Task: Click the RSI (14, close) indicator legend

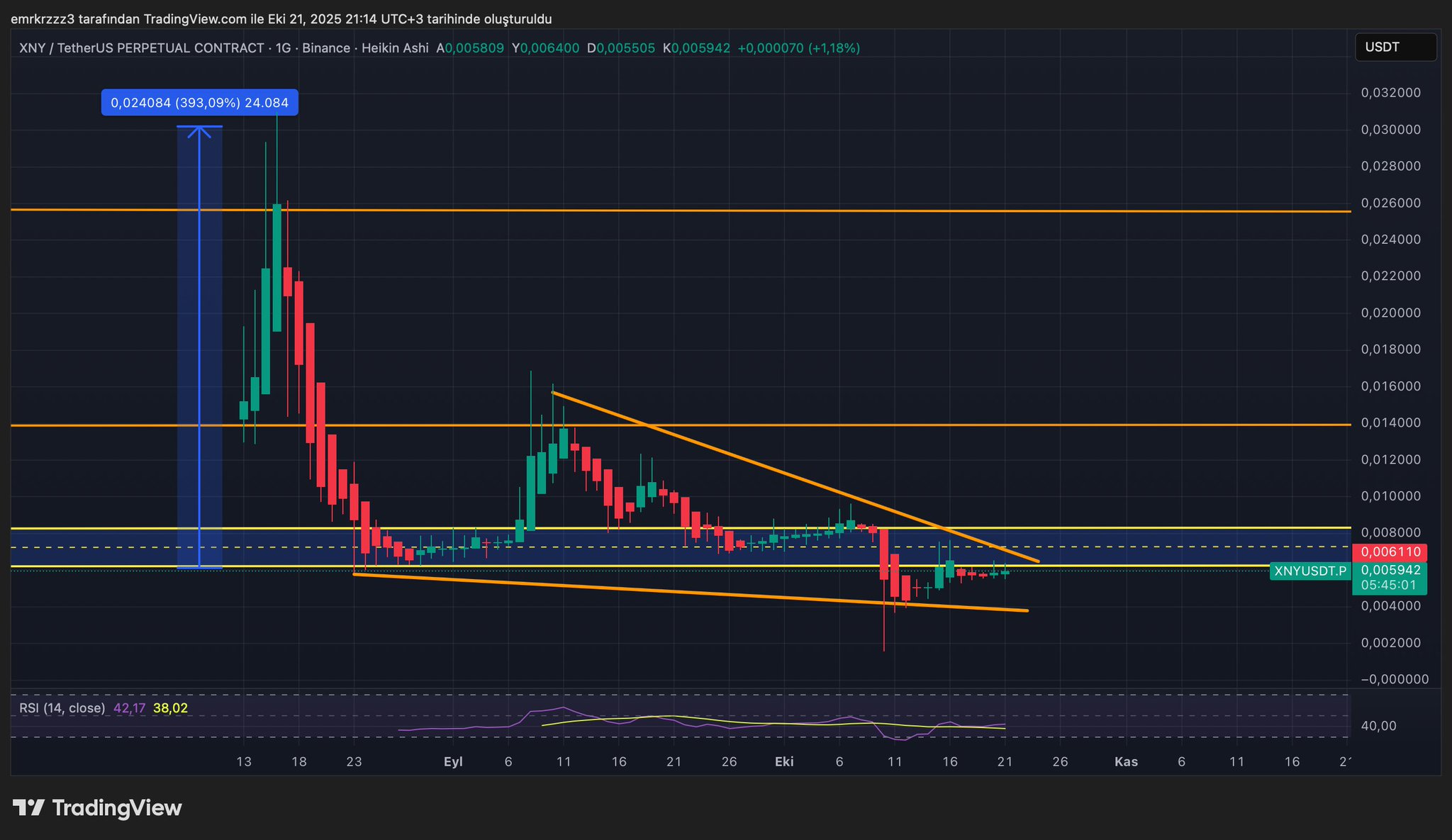Action: pos(62,708)
